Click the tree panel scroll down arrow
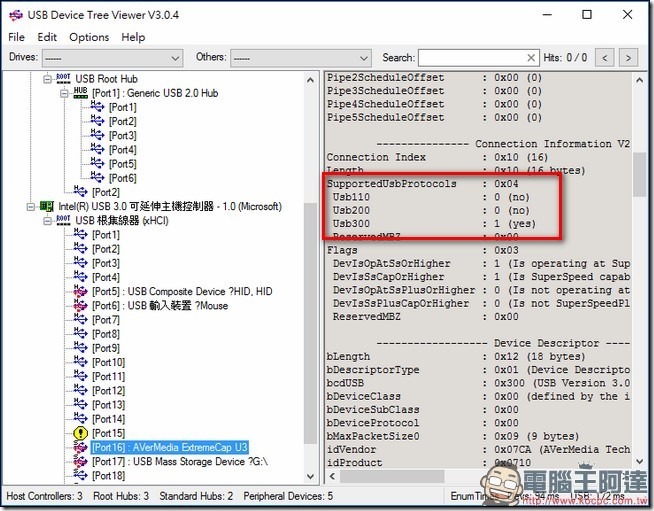Image resolution: width=654 pixels, height=511 pixels. pos(310,476)
